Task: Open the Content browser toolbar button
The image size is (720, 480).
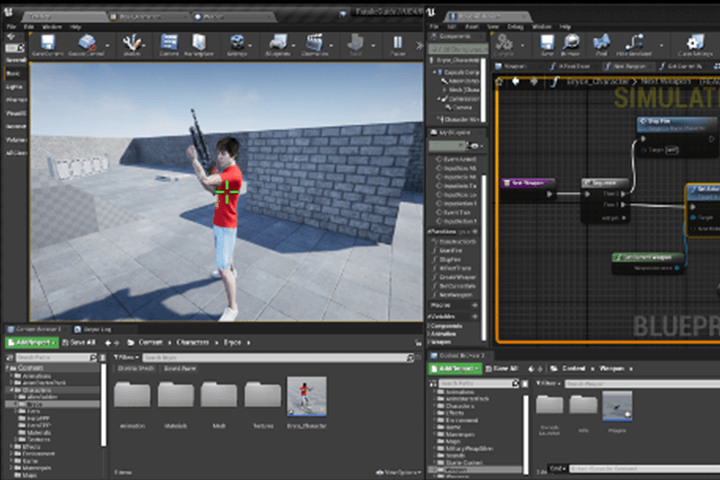Action: point(169,45)
